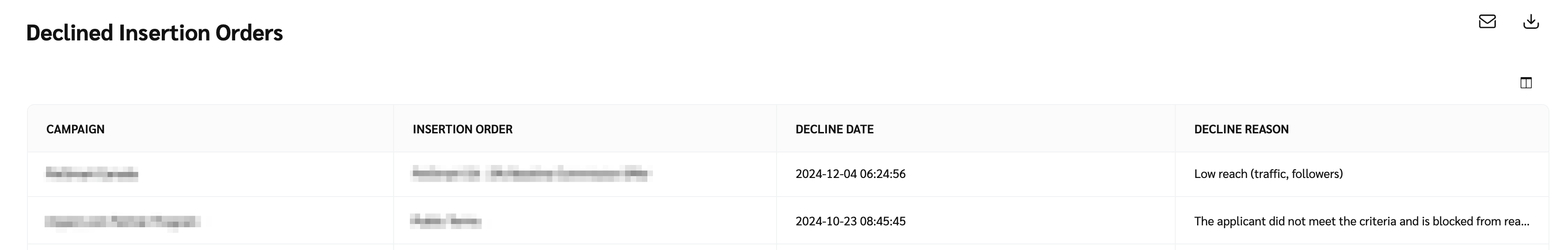Select the 2024-12-04 06:24:56 decline date cell
Image resolution: width=1568 pixels, height=250 pixels.
coord(850,174)
